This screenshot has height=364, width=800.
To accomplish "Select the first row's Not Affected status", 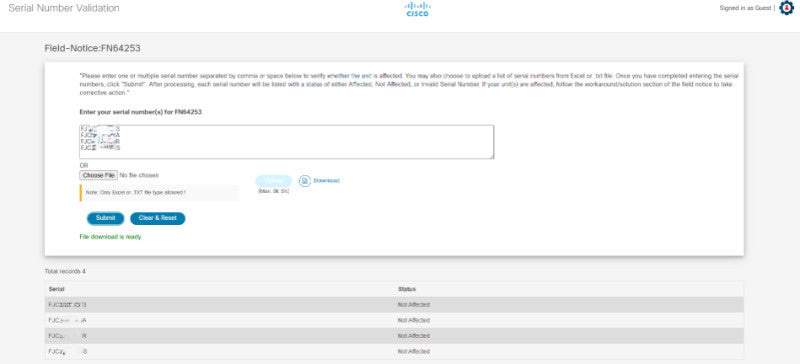I will click(x=414, y=305).
